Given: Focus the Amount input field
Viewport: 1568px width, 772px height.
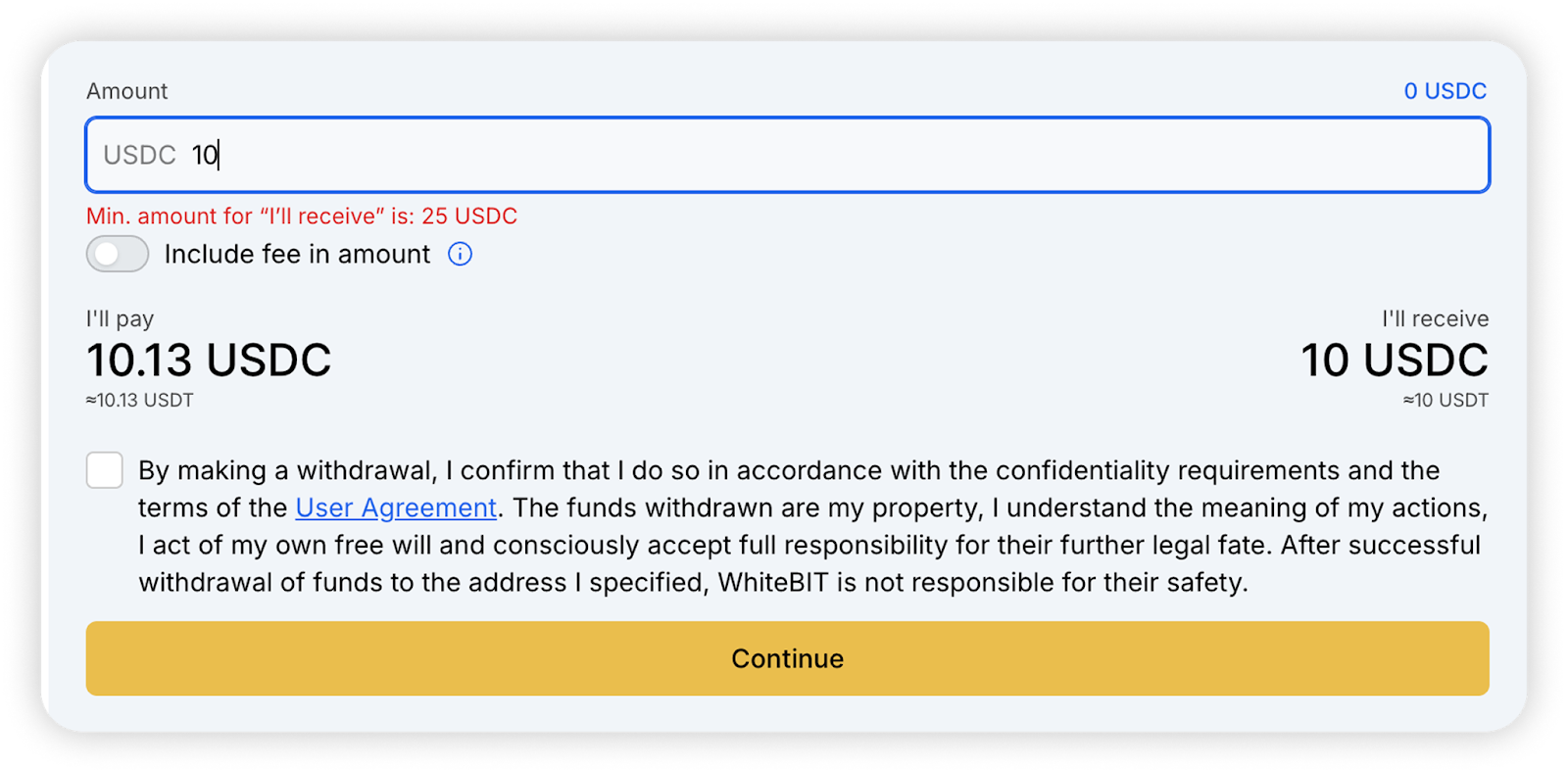Looking at the screenshot, I should [787, 155].
